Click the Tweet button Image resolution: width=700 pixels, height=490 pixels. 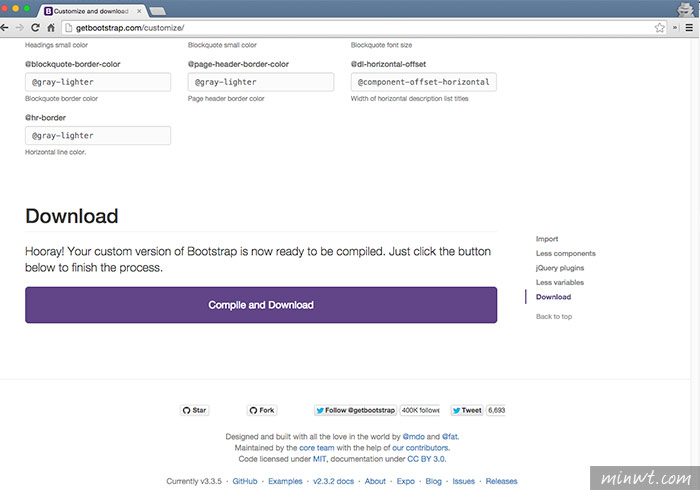pyautogui.click(x=467, y=410)
